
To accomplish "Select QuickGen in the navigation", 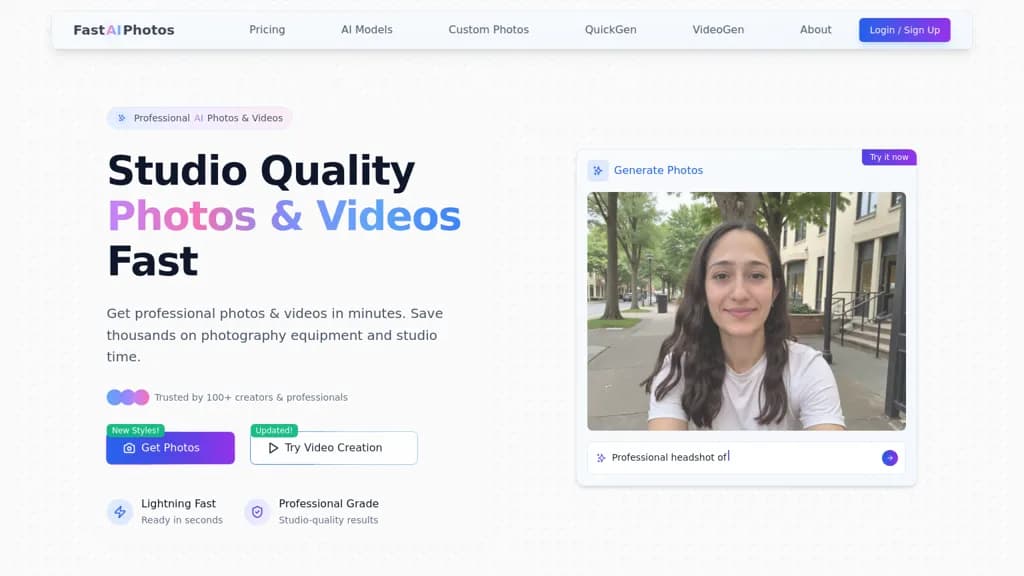I will click(x=611, y=30).
